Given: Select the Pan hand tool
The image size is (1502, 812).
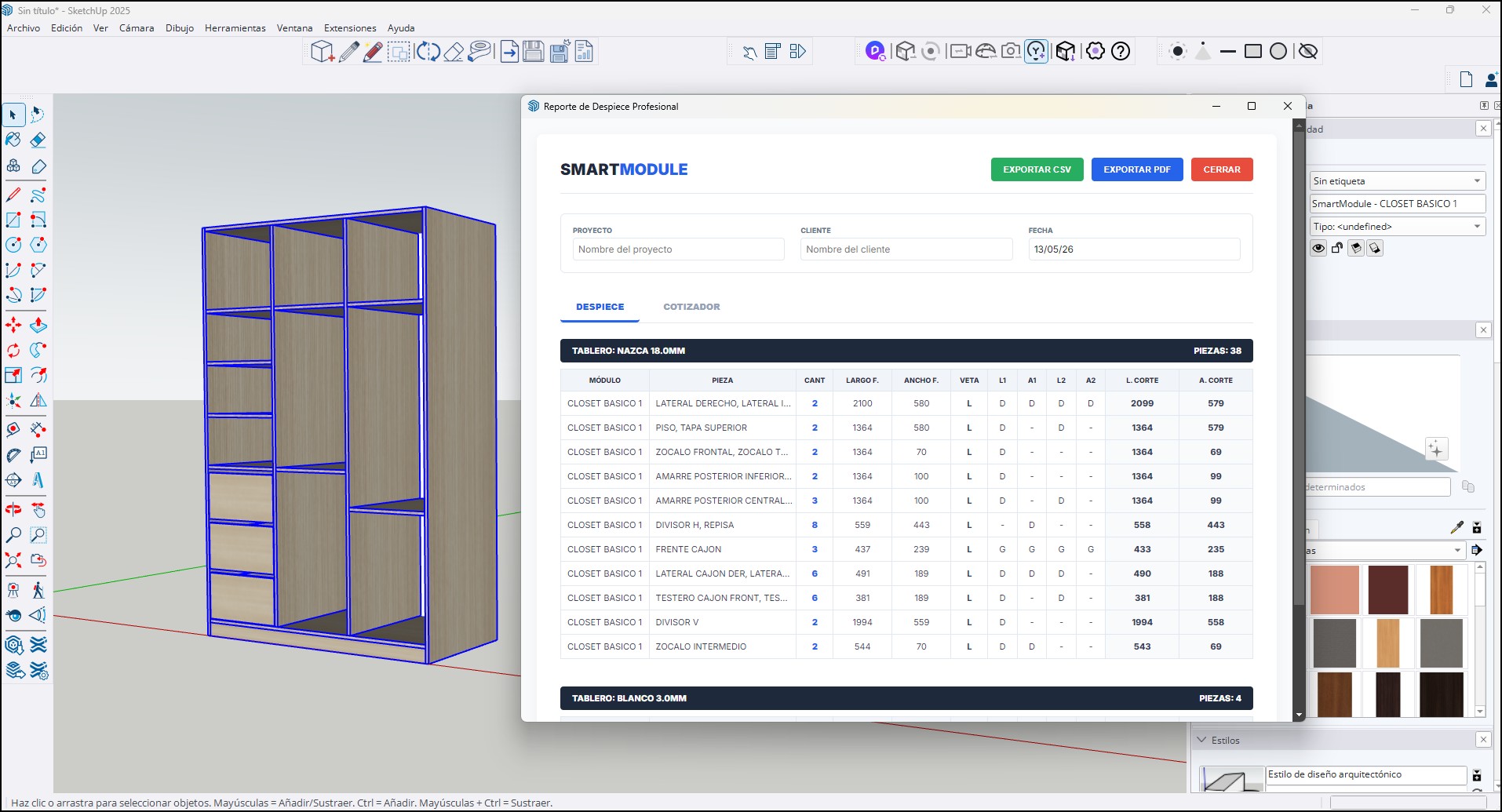Looking at the screenshot, I should coord(38,510).
